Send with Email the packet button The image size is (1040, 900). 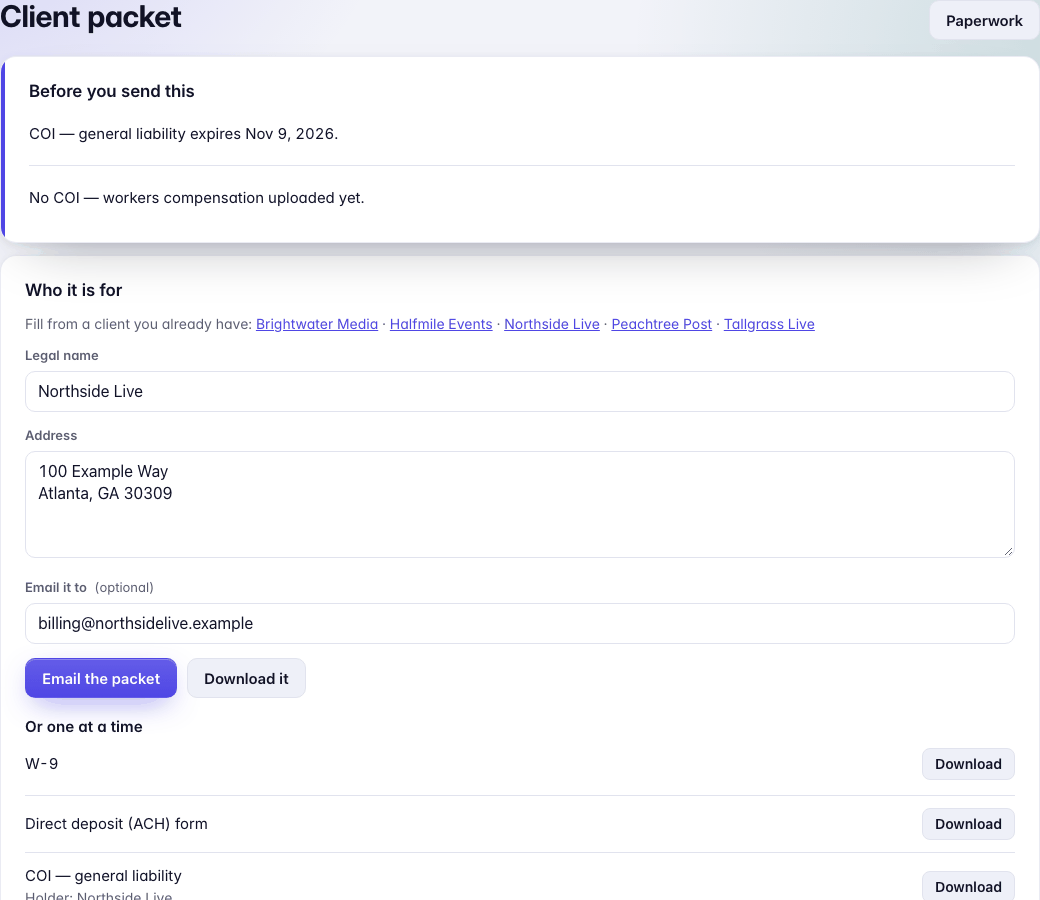(101, 678)
